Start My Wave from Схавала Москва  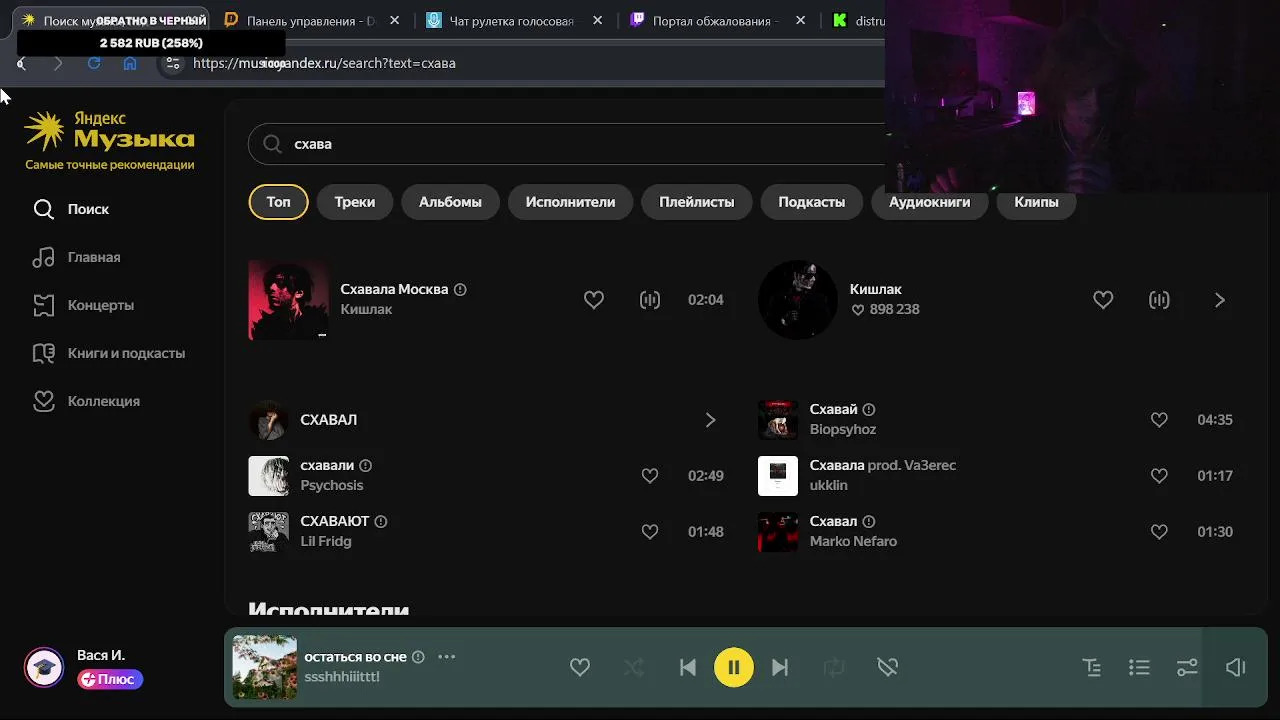[x=650, y=300]
